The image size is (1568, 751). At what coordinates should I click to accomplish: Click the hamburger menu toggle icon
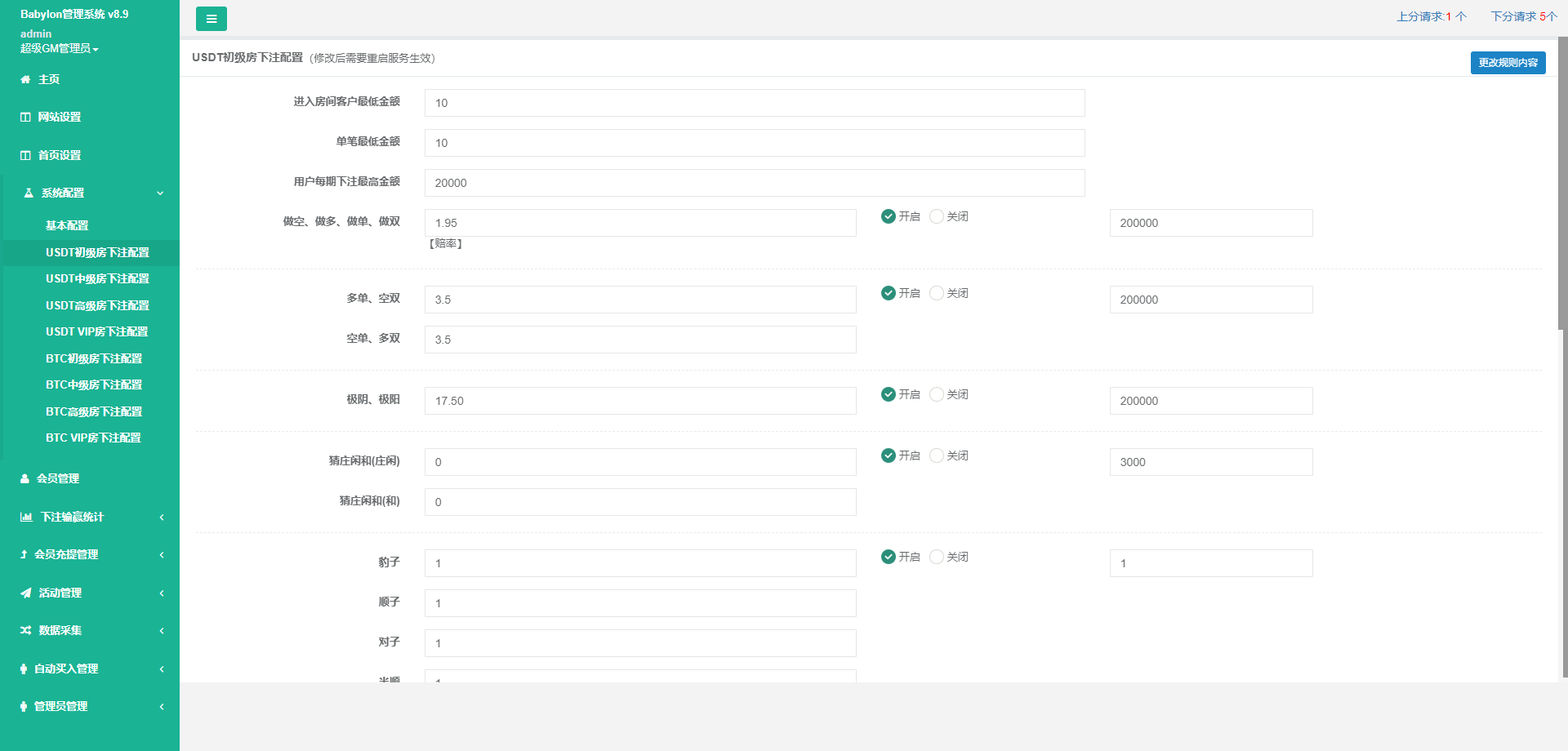[211, 19]
